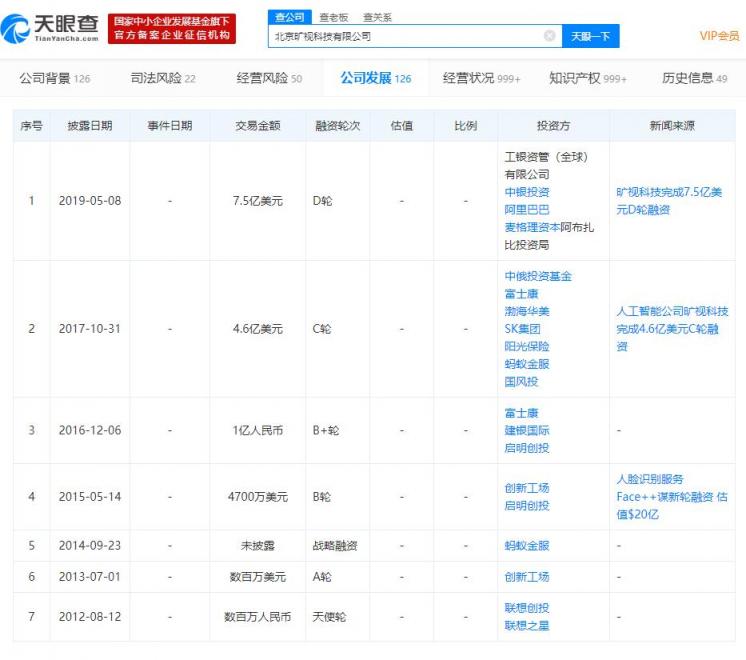
Task: Click 创新工场 in the B轮 row
Action: 527,488
